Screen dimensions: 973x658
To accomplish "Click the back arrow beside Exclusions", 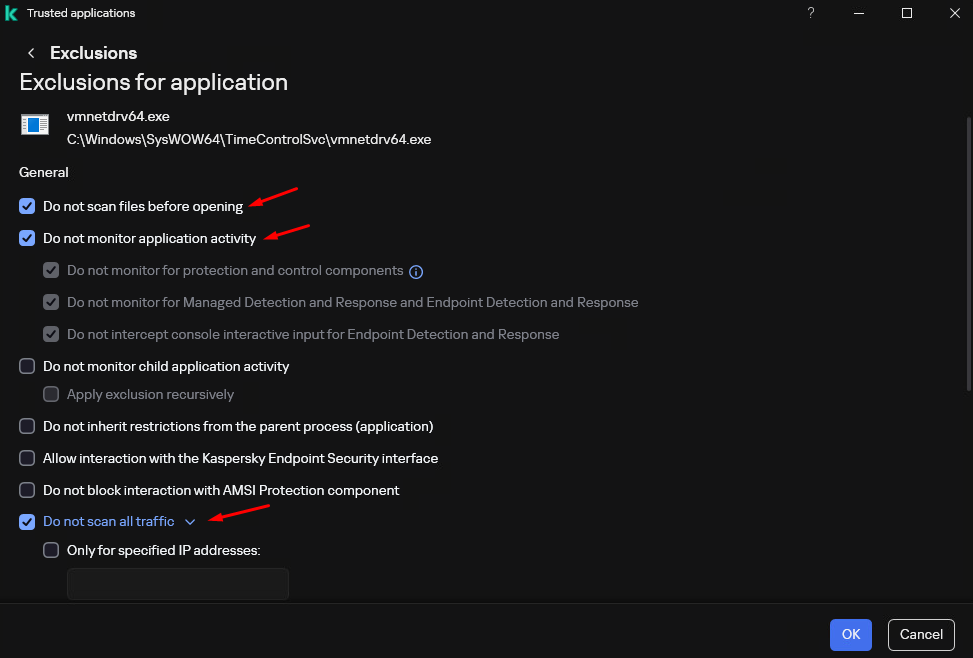I will [31, 52].
